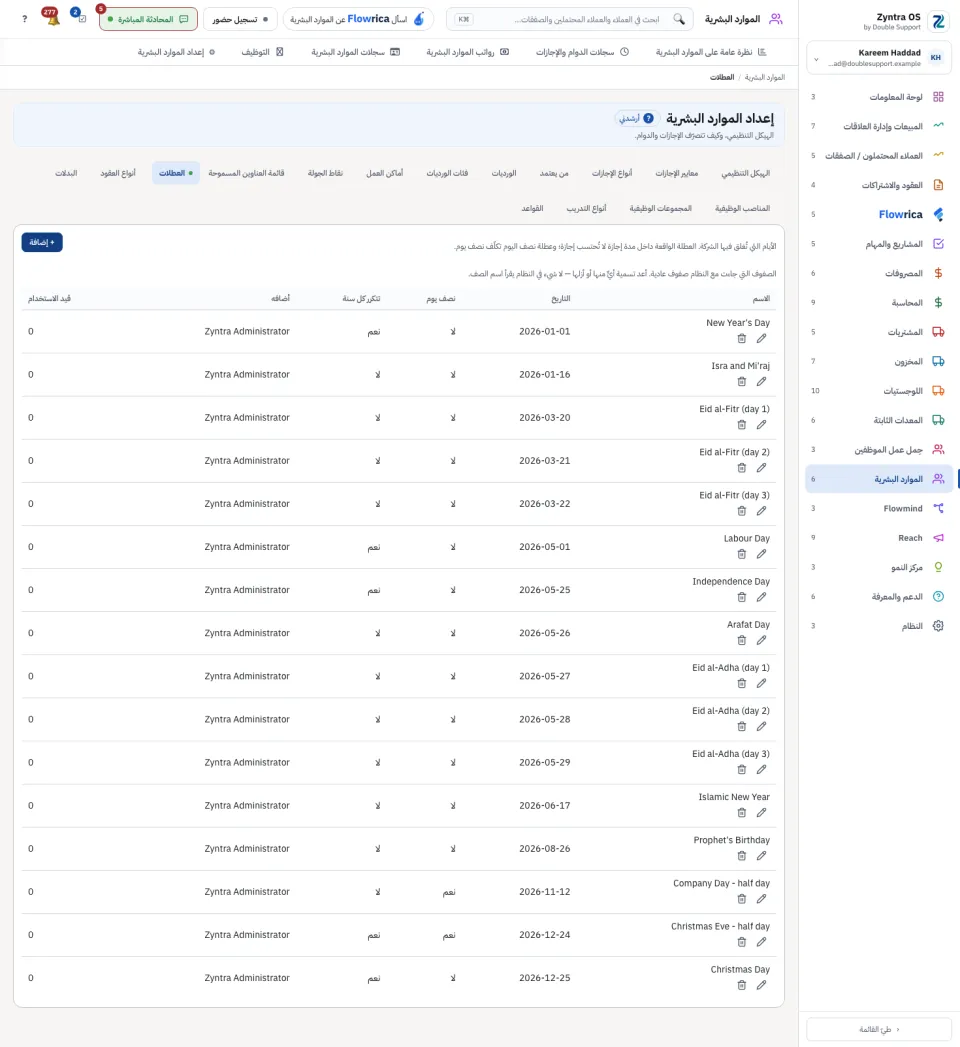The image size is (960, 1047).
Task: Click the pencil icon for Labour Day
Action: point(761,554)
